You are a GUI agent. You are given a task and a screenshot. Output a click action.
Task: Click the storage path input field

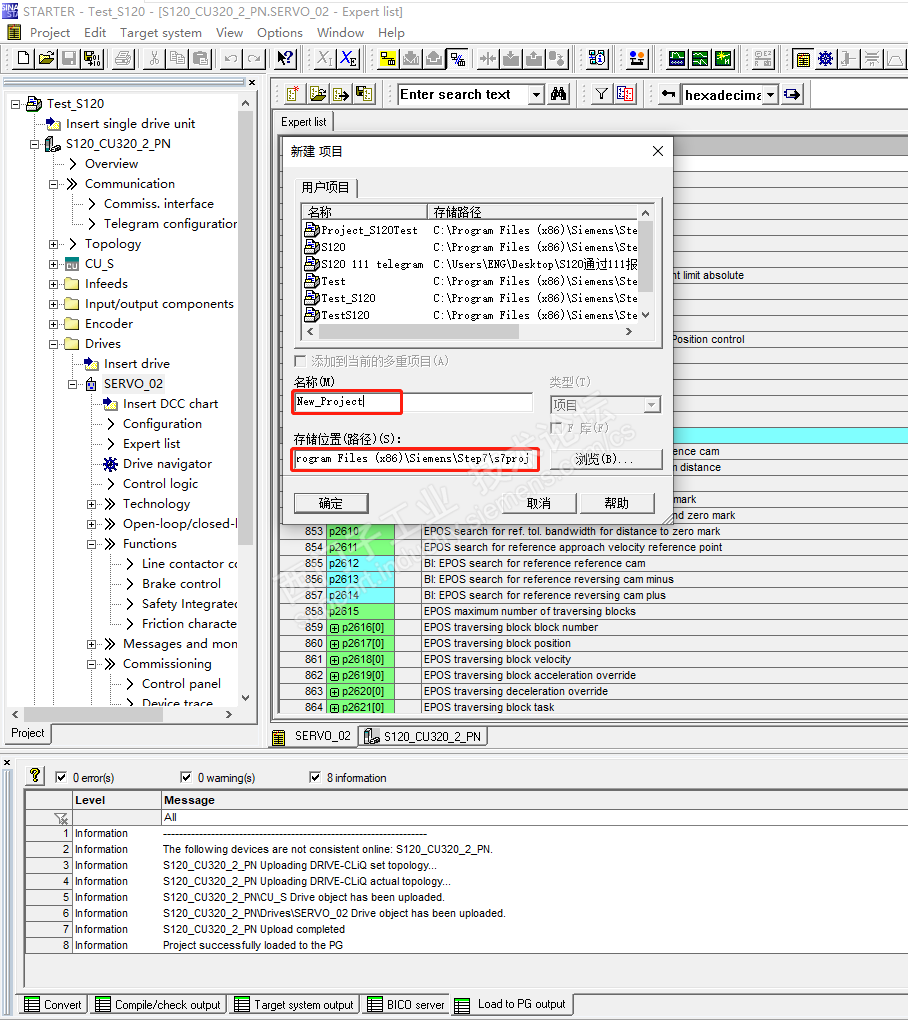point(416,459)
